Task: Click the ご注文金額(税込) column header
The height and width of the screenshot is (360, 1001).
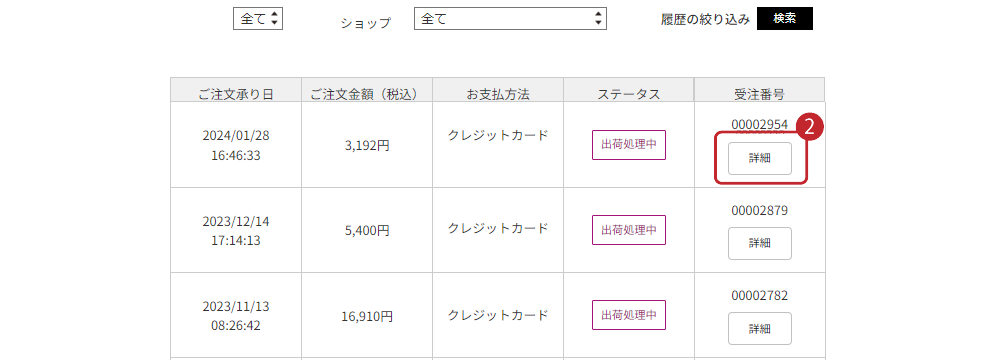Action: (x=367, y=94)
